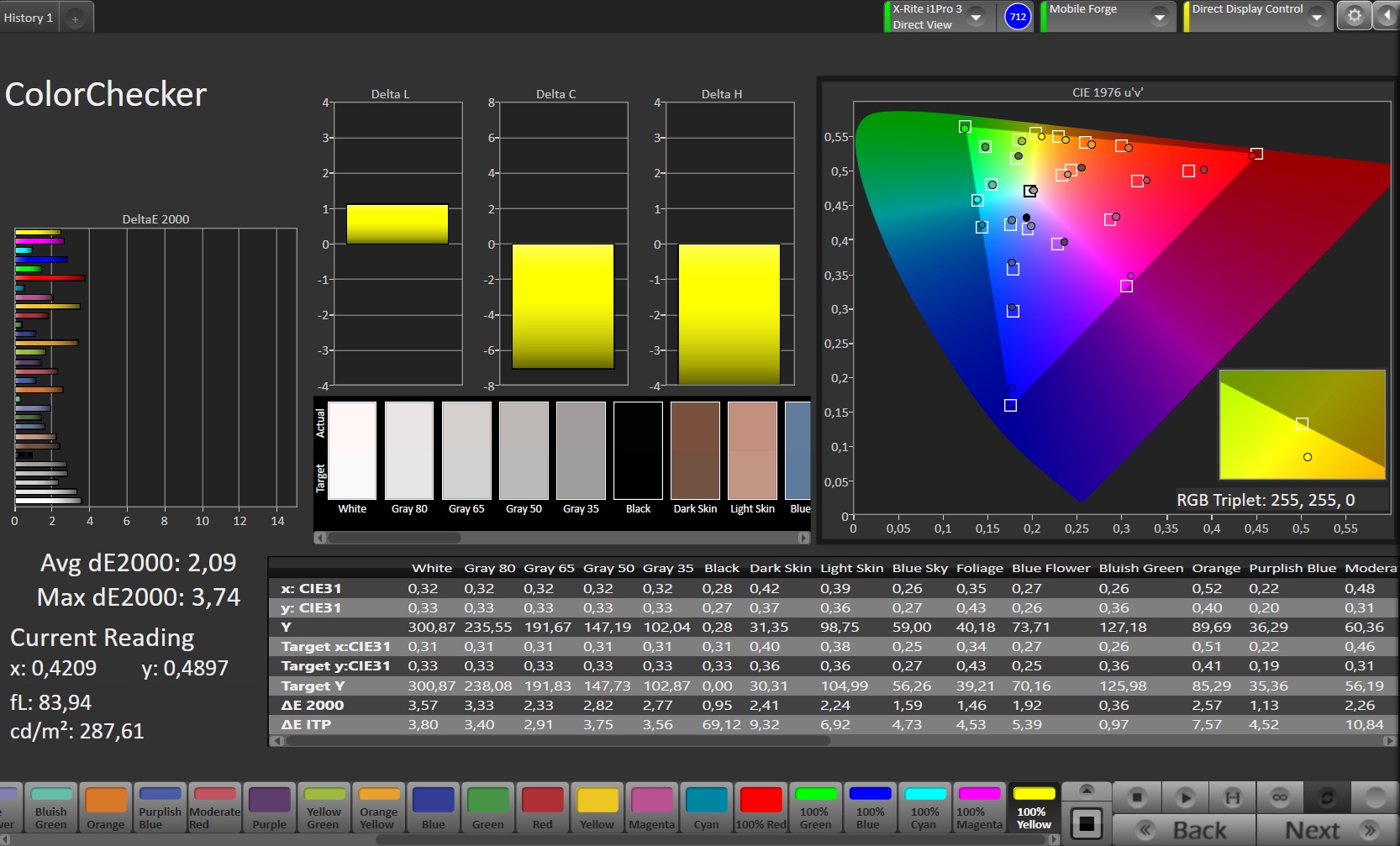1400x846 pixels.
Task: Add a new history tab
Action: (x=75, y=18)
